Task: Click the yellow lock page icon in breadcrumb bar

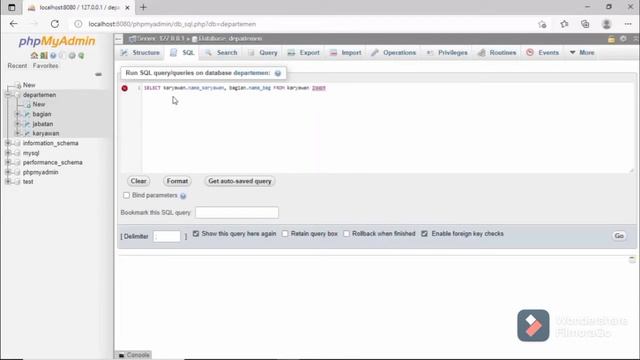Action: [611, 39]
